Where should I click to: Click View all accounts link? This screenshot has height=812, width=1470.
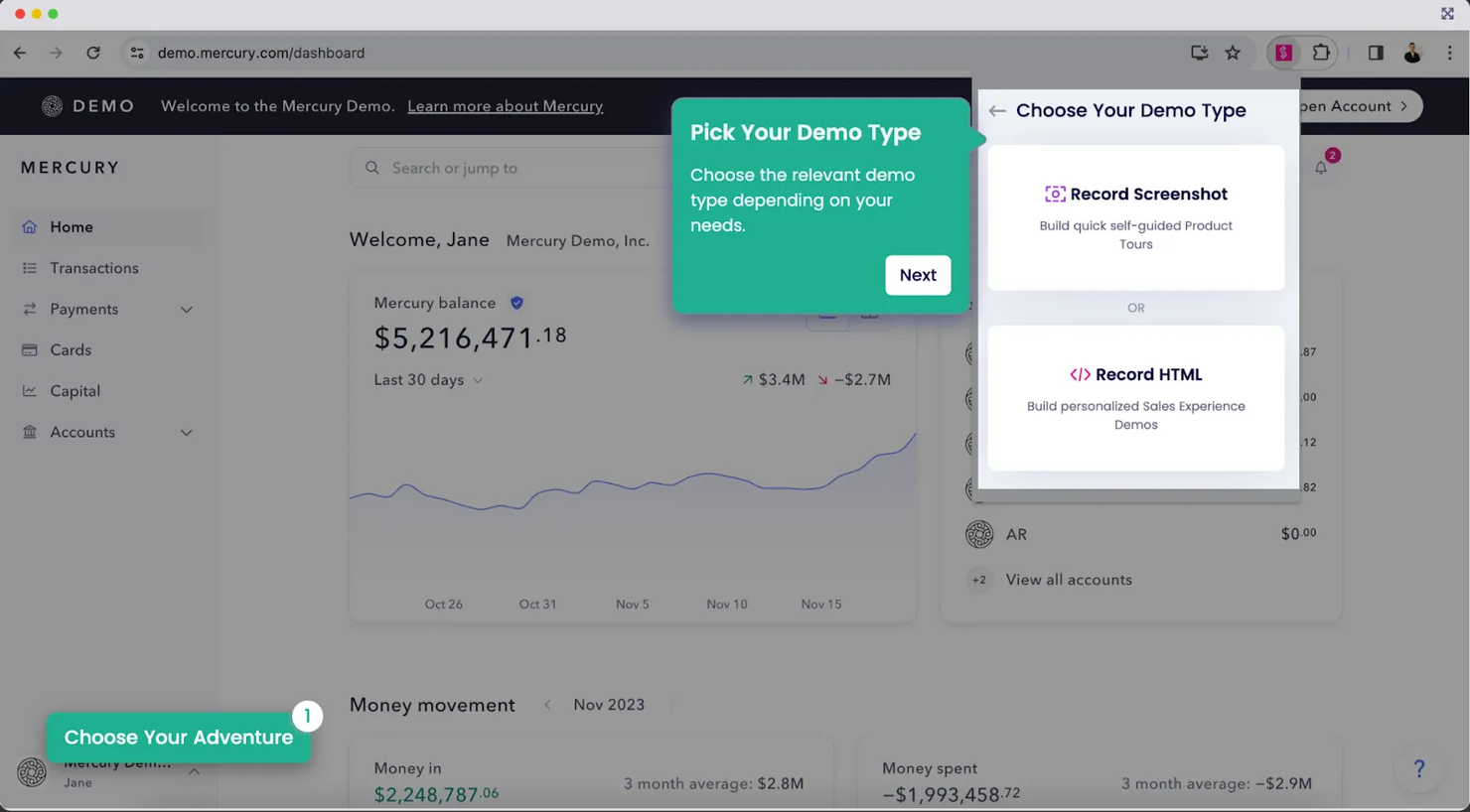click(x=1069, y=580)
